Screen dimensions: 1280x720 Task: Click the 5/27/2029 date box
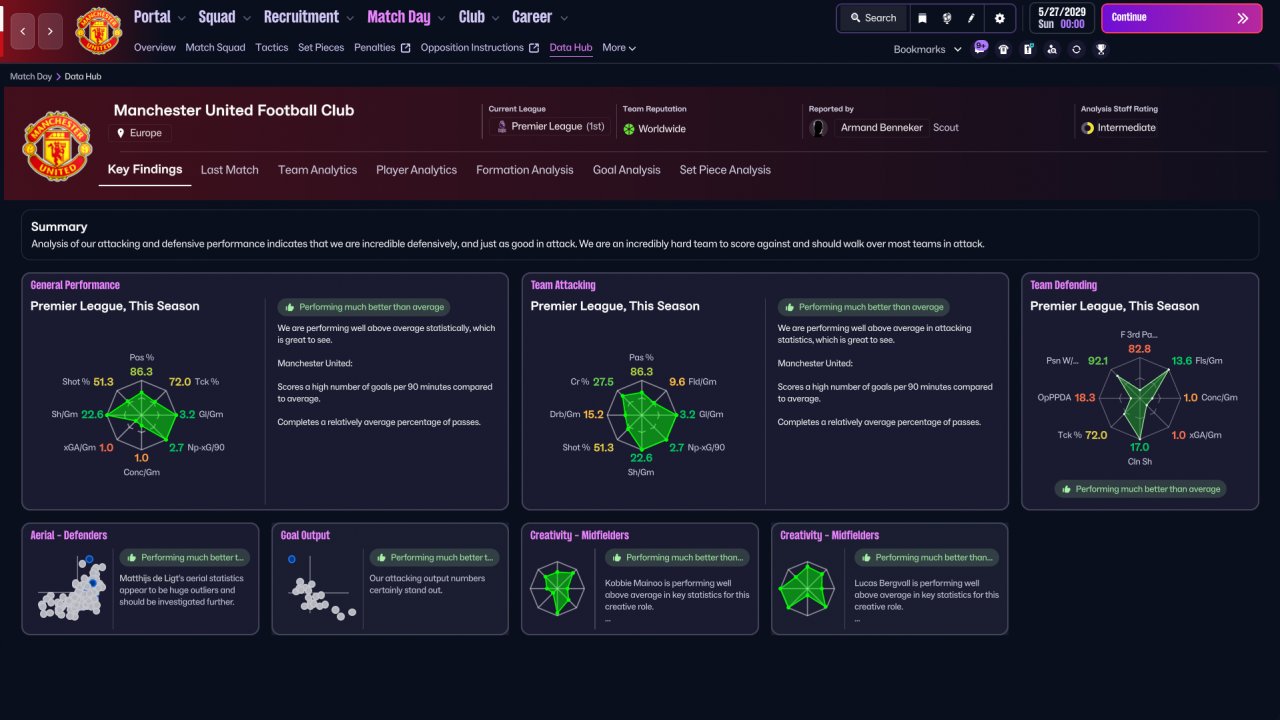(x=1062, y=18)
